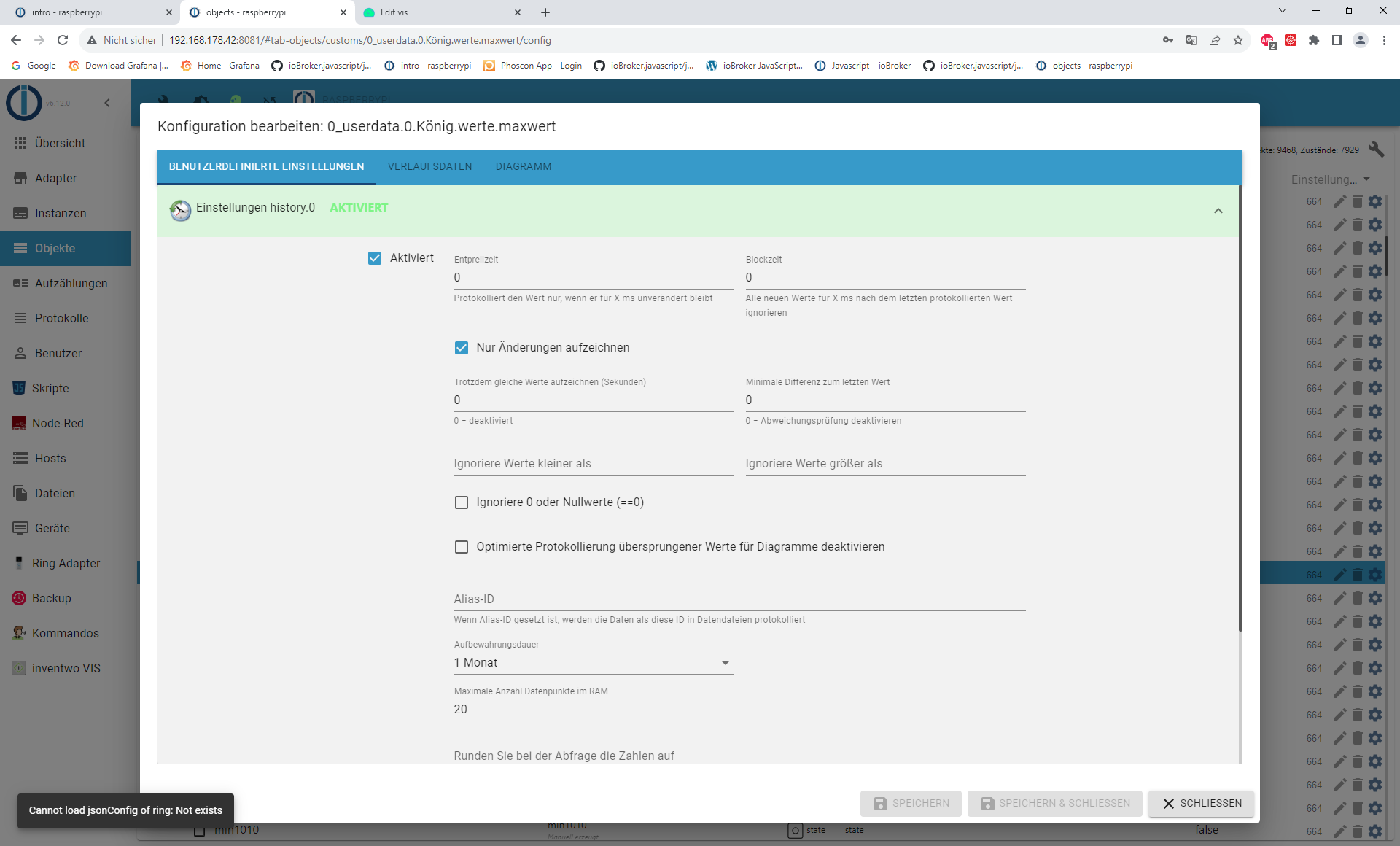Screen dimensions: 1400x846
Task: Open the saved passwords key icon
Action: pyautogui.click(x=1168, y=40)
